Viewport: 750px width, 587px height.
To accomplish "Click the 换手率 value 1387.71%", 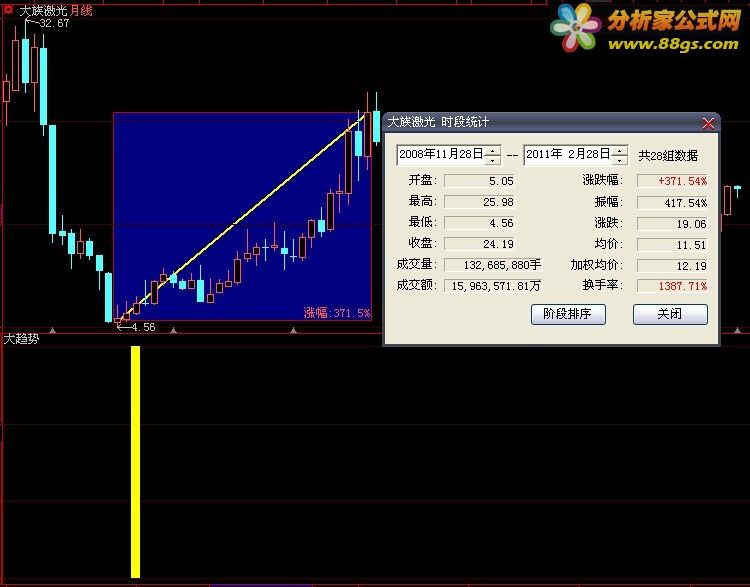I will pos(672,286).
